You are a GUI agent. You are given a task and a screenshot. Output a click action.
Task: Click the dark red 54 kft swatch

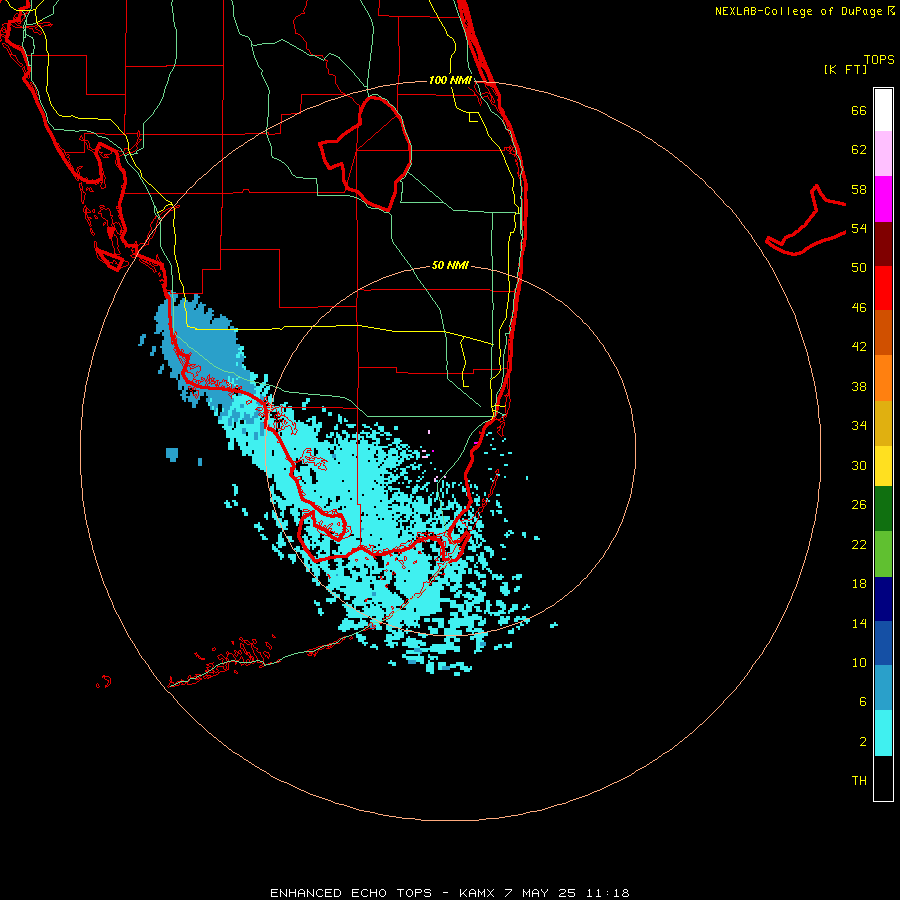(x=883, y=243)
